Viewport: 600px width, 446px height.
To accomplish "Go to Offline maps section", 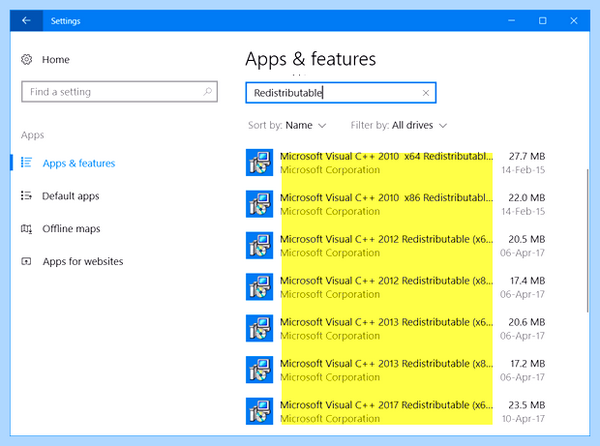I will 71,229.
